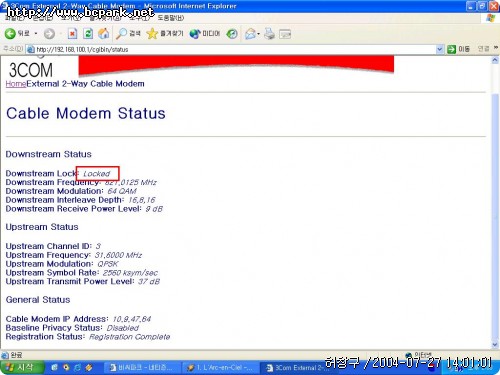Go to the browser Home page icon
The height and width of the screenshot is (375, 500).
[104, 33]
